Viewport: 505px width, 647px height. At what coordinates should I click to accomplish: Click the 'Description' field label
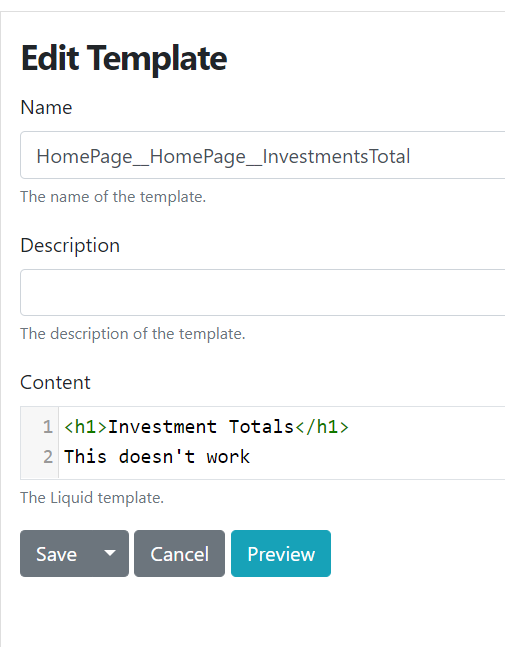[70, 246]
